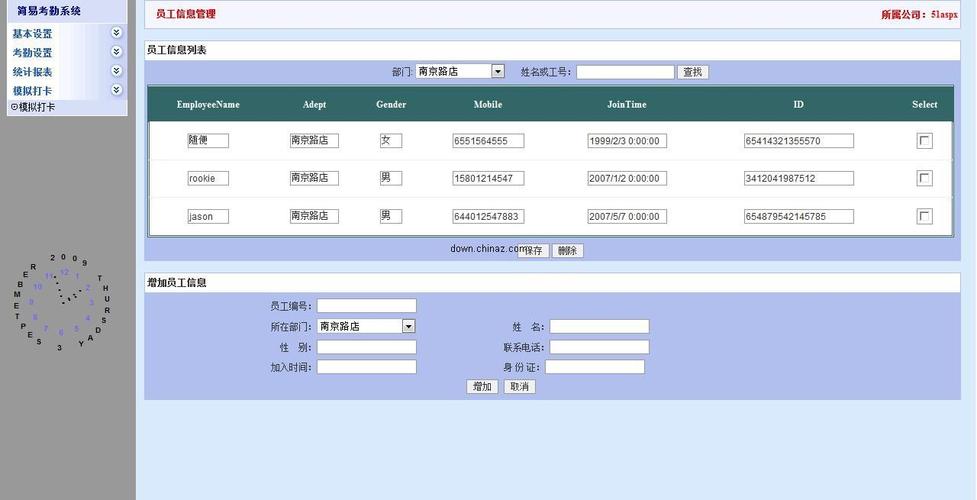Click the 增加员工信息 section title
This screenshot has height=500, width=977.
[176, 282]
